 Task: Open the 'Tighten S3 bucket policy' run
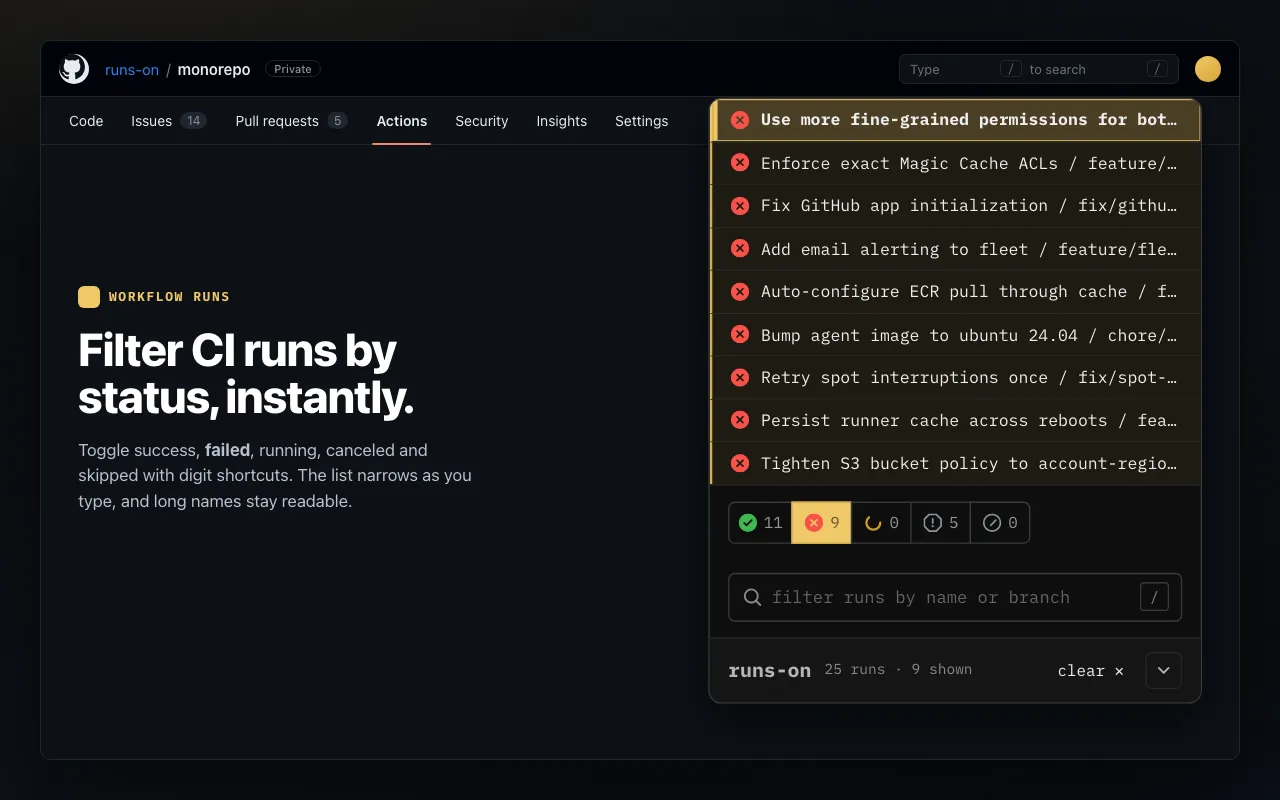point(955,464)
